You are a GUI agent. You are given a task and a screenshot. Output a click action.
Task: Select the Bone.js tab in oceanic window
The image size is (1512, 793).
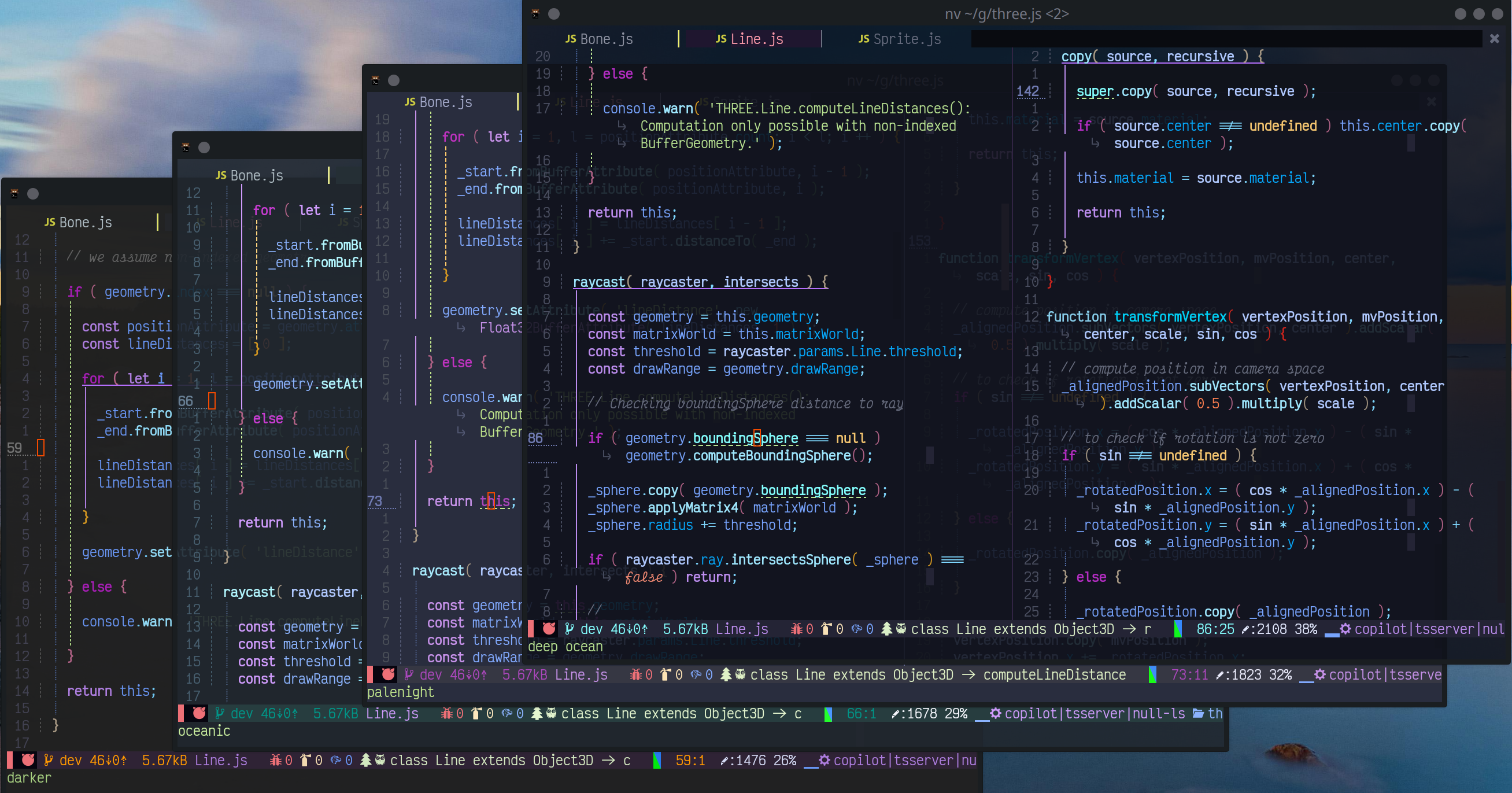pos(249,175)
